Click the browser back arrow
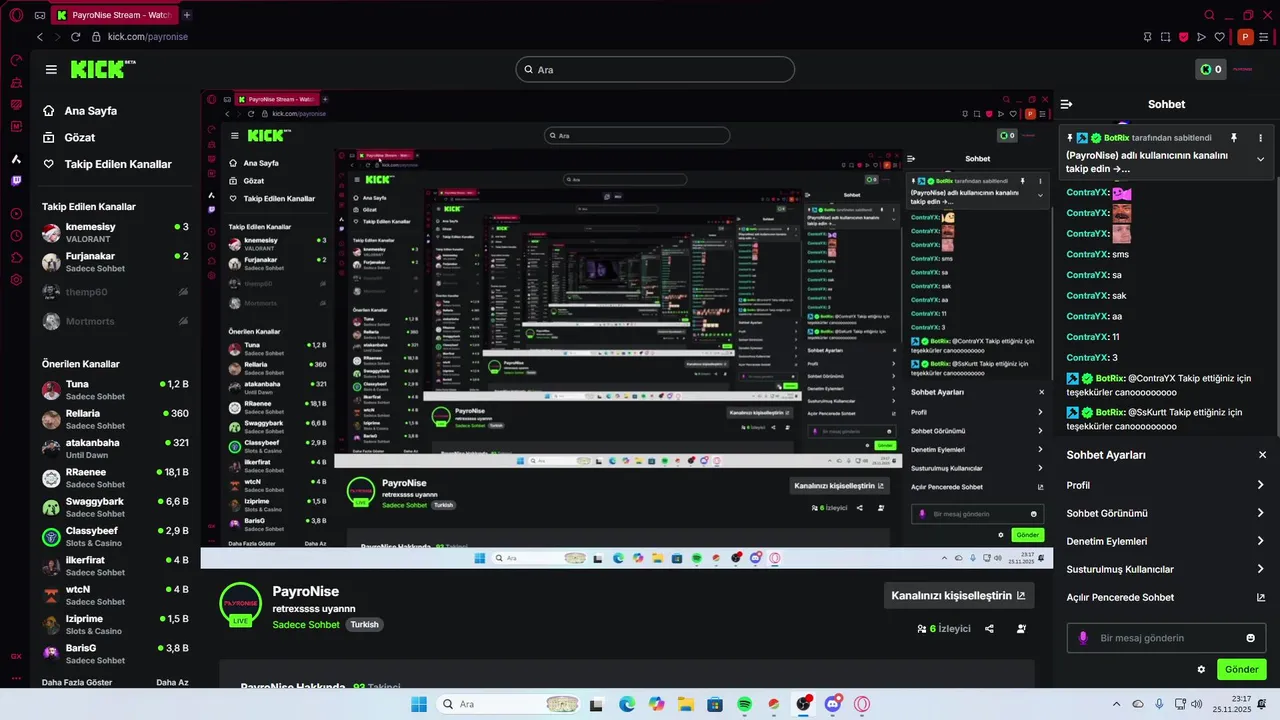Viewport: 1280px width, 720px height. click(39, 37)
